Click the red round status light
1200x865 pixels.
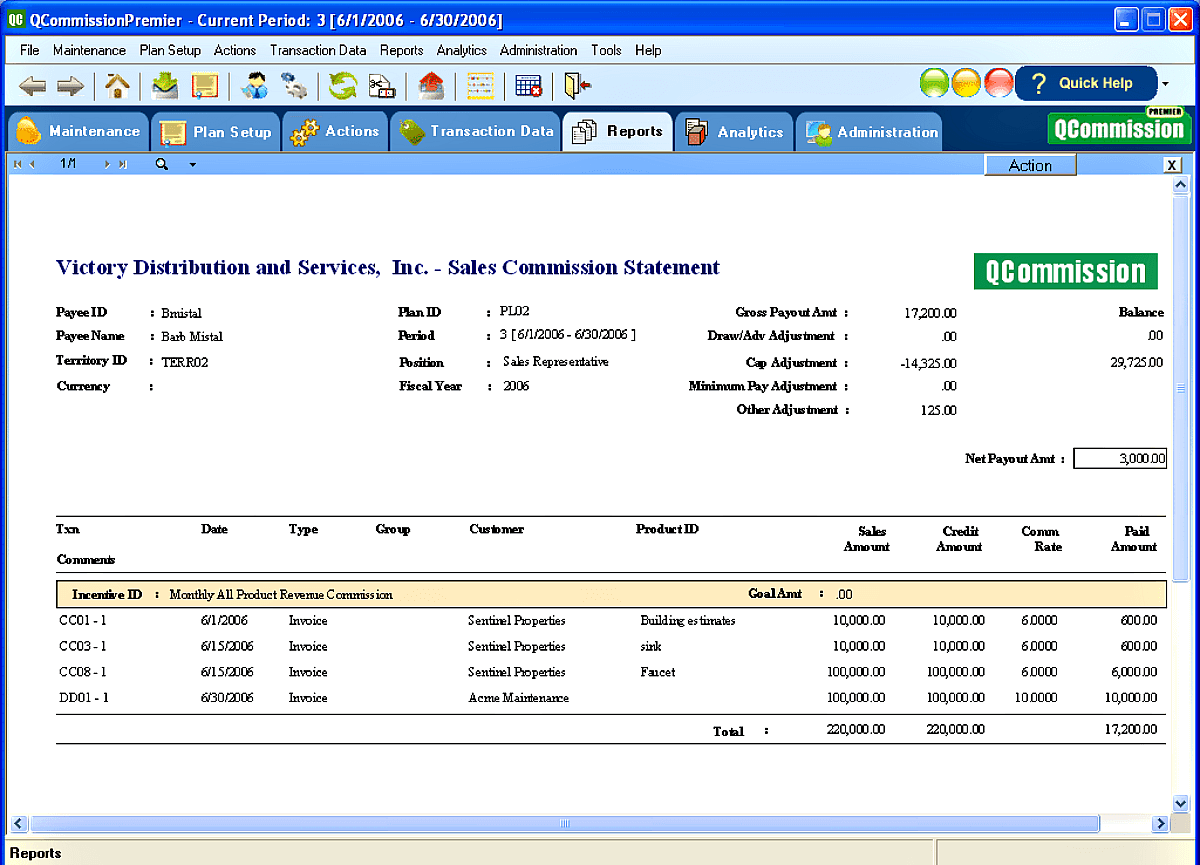[x=998, y=84]
